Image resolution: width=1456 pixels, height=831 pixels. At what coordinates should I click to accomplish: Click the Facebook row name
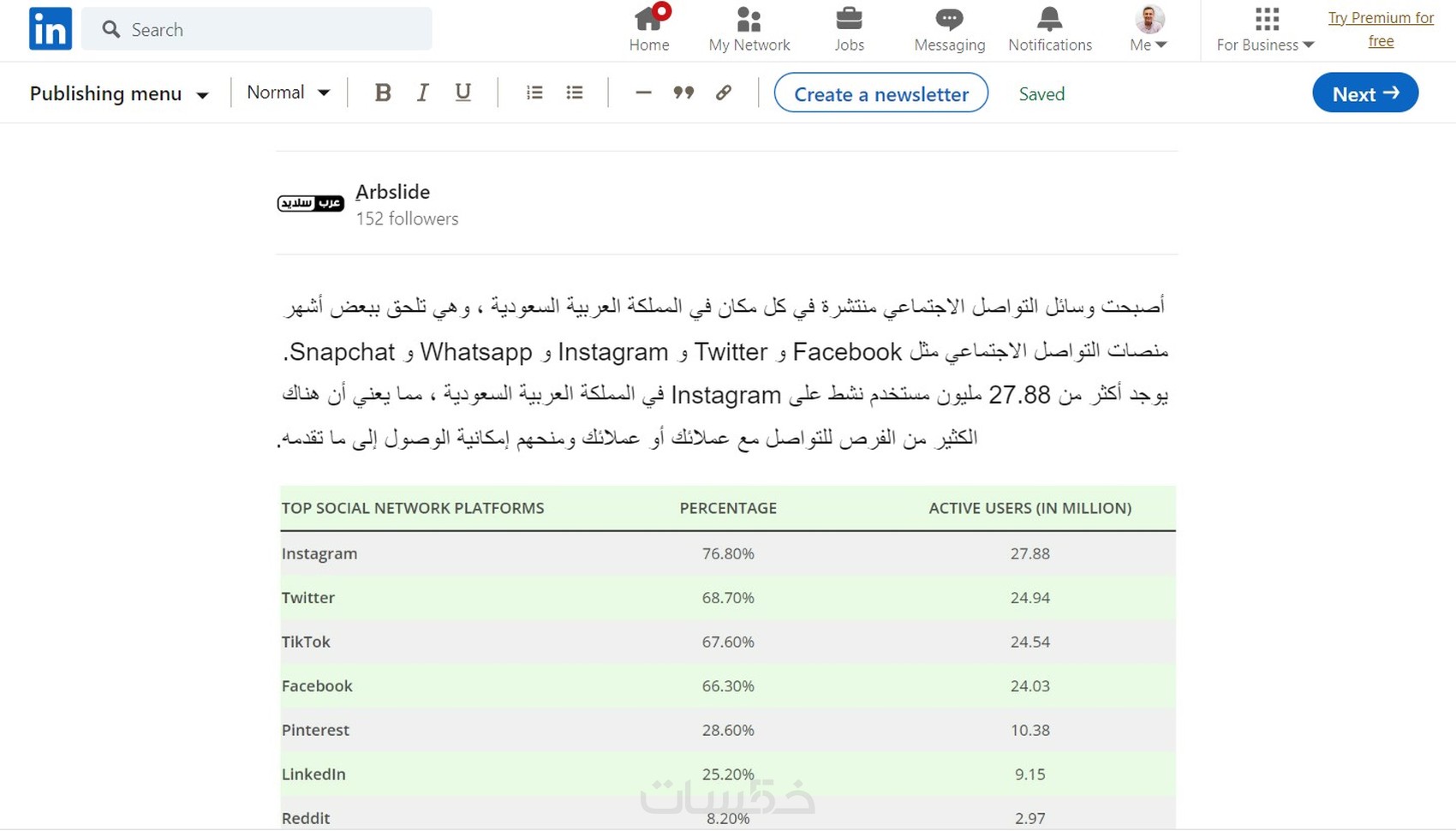(317, 686)
